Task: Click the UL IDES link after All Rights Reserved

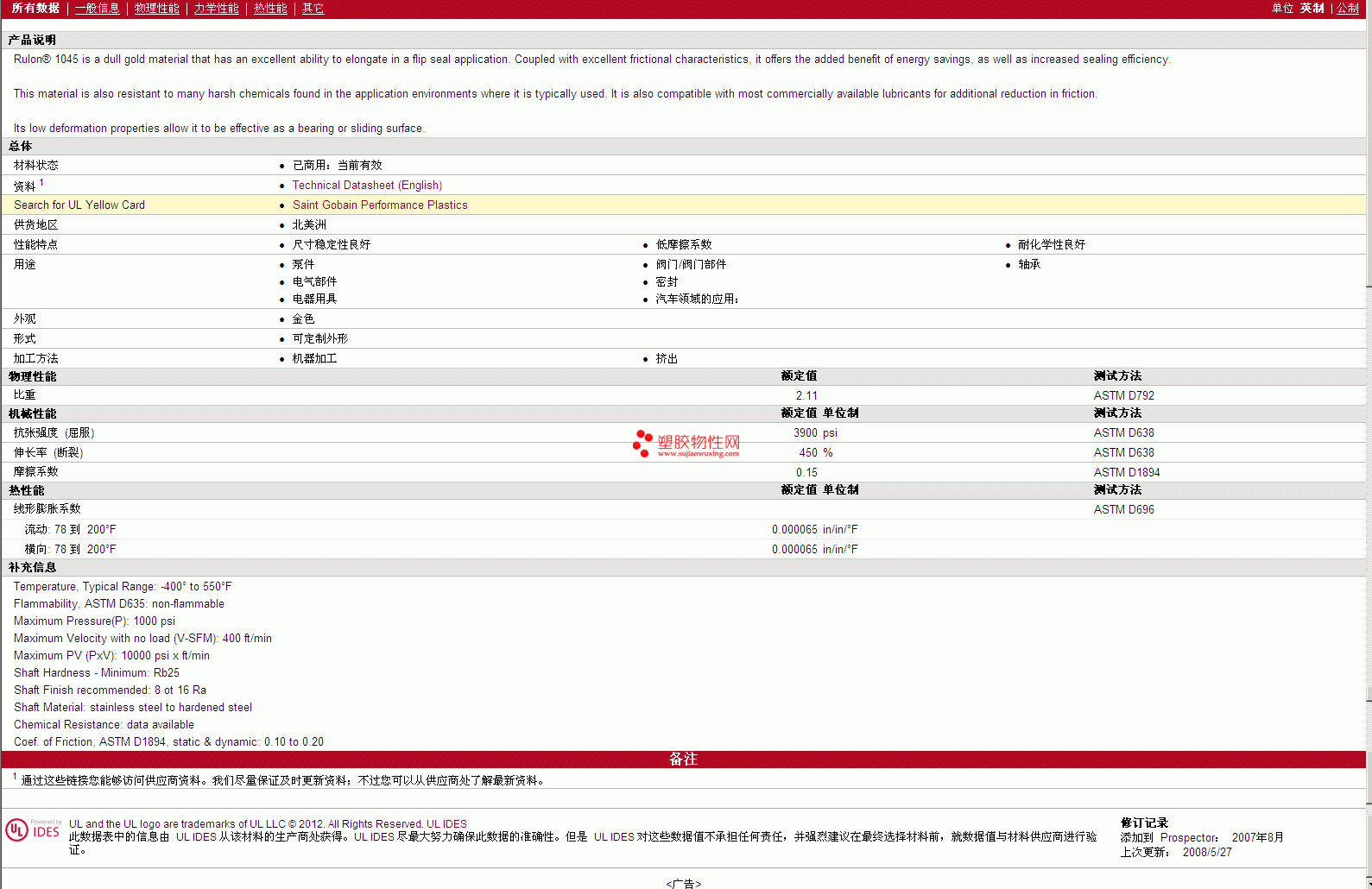Action: [x=446, y=824]
